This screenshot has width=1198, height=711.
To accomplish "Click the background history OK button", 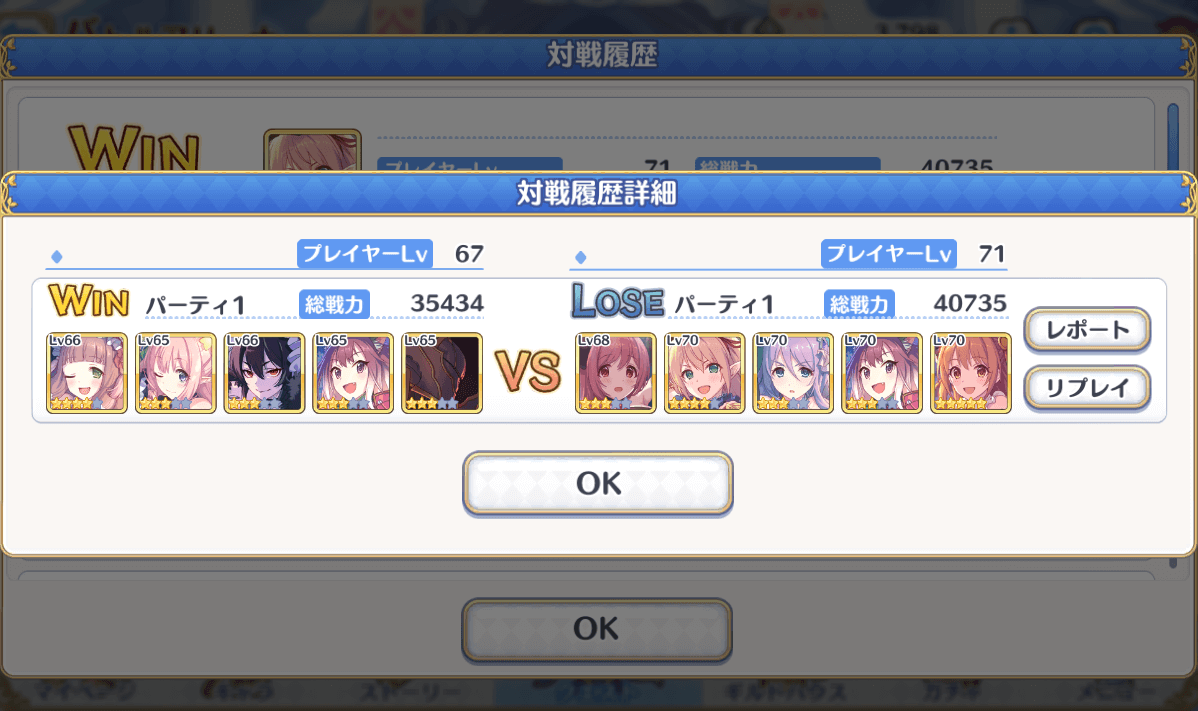I will coord(597,629).
